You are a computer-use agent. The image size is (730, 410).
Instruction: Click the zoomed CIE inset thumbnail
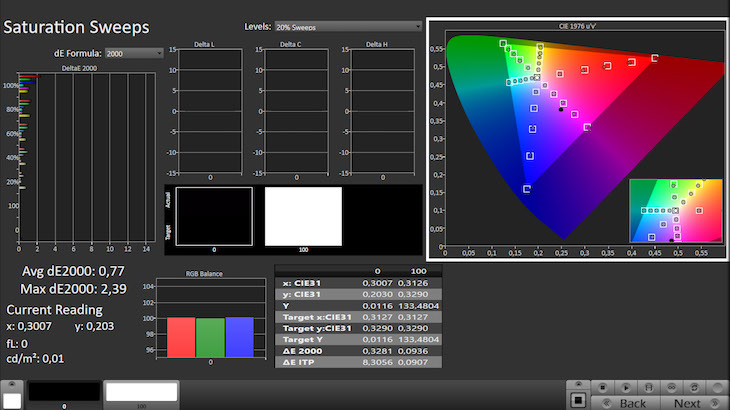pos(676,210)
